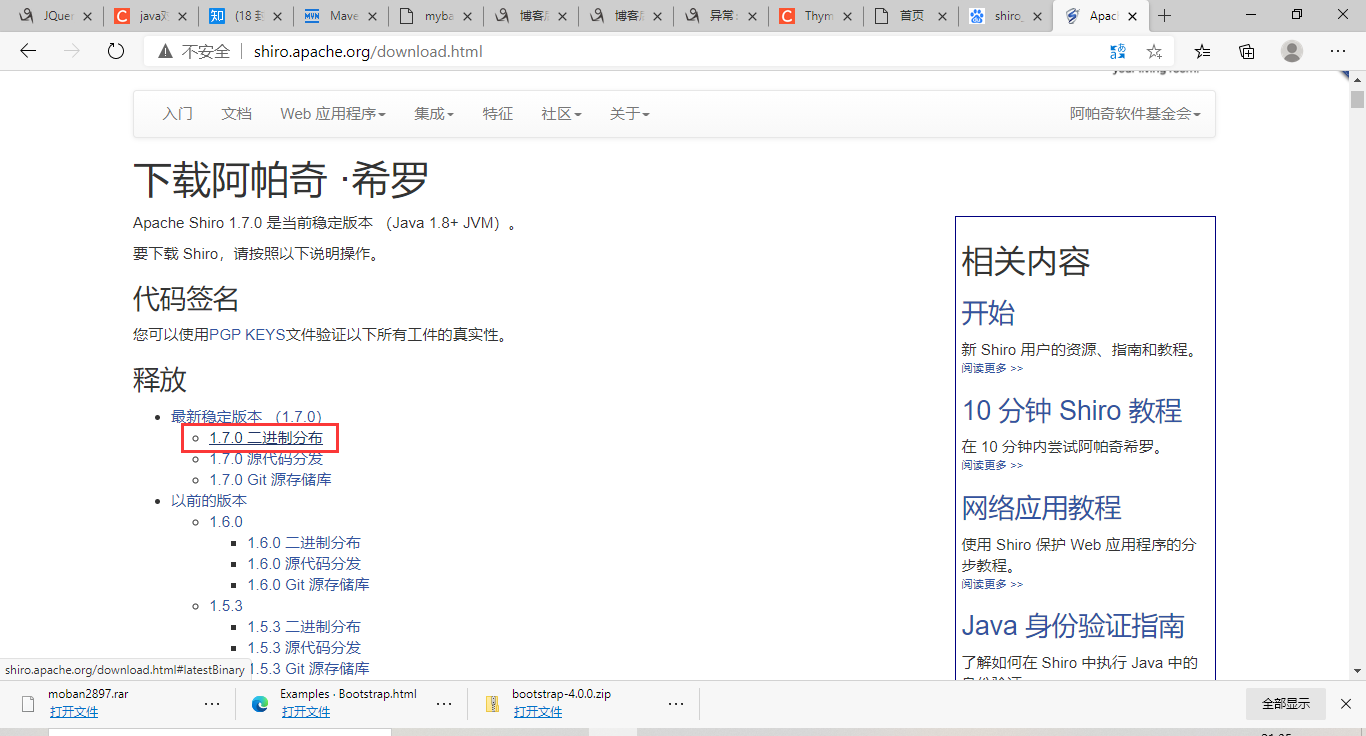The width and height of the screenshot is (1366, 736).
Task: Click the Edge icon for Examples · Bootstrap.html
Action: tap(260, 703)
